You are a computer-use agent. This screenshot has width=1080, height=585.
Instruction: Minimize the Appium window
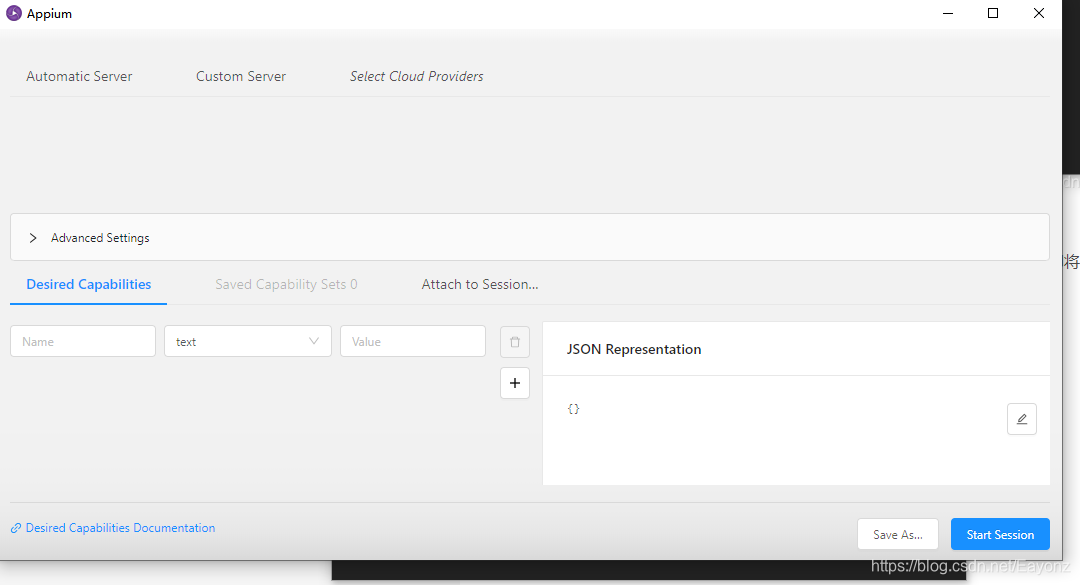(948, 13)
